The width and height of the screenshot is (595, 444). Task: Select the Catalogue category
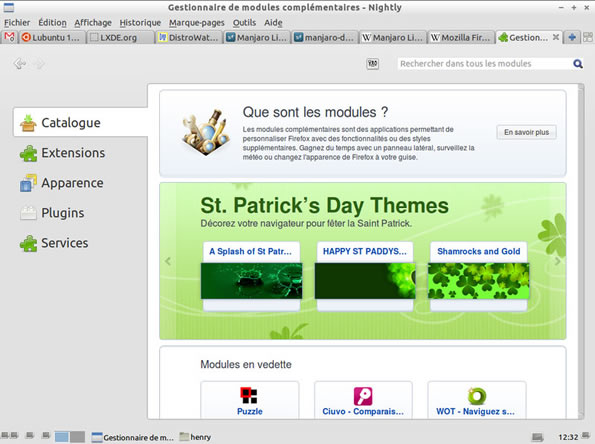tap(80, 122)
